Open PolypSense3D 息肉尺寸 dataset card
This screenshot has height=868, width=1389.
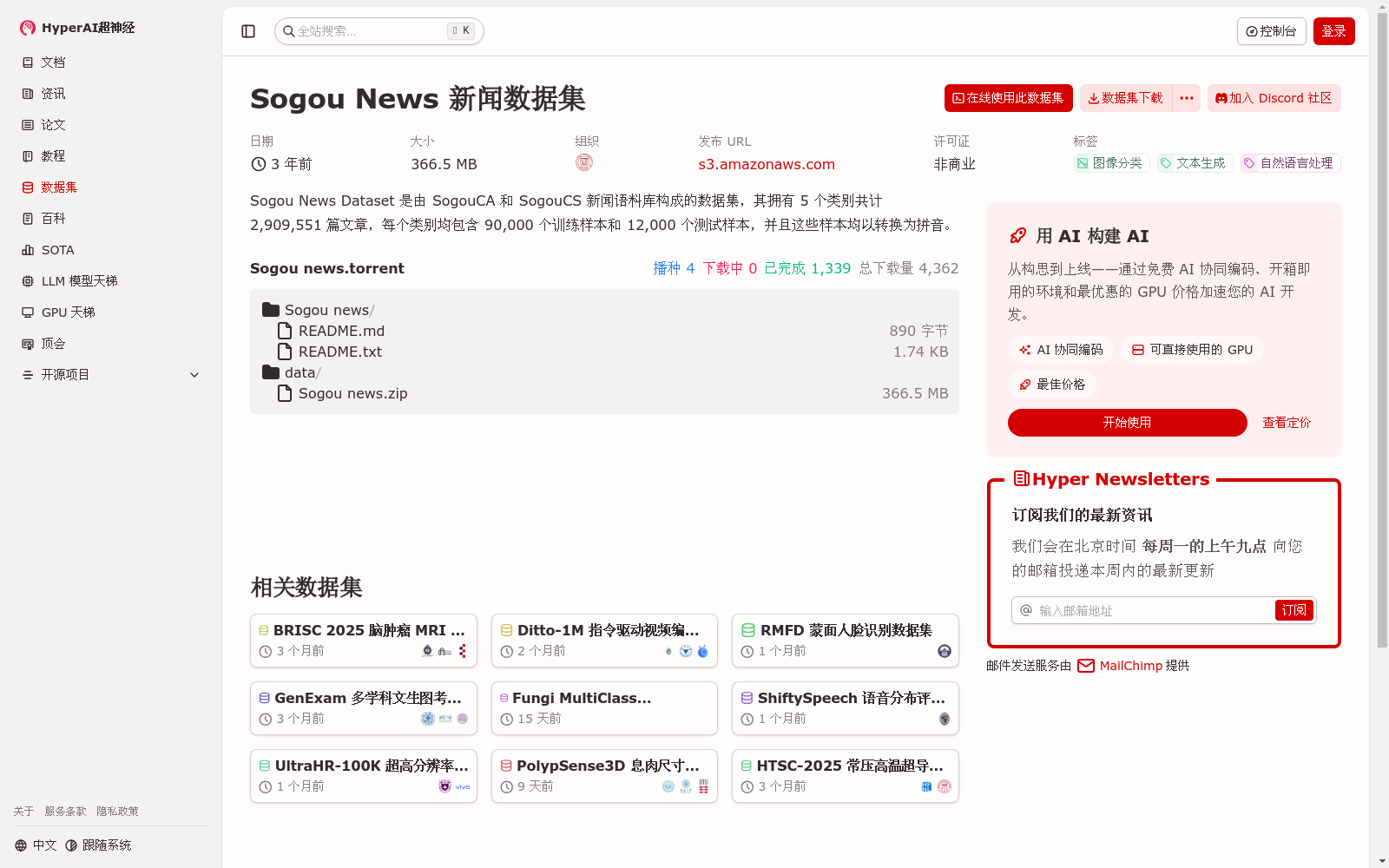(604, 776)
